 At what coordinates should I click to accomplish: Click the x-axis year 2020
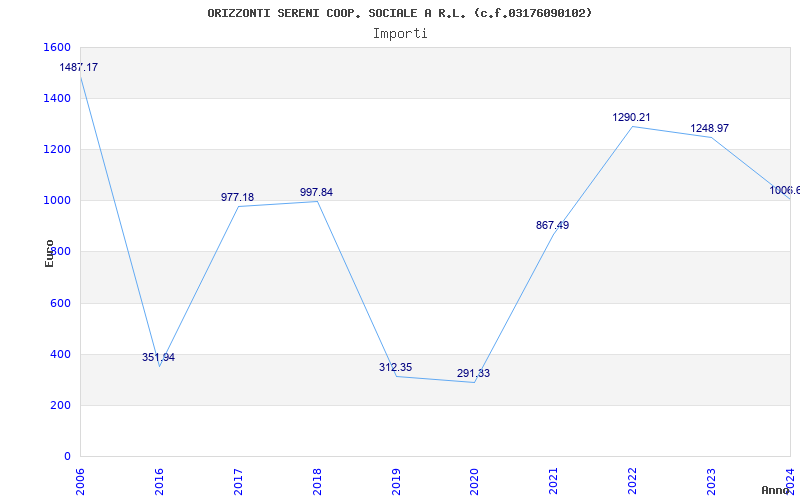point(474,481)
